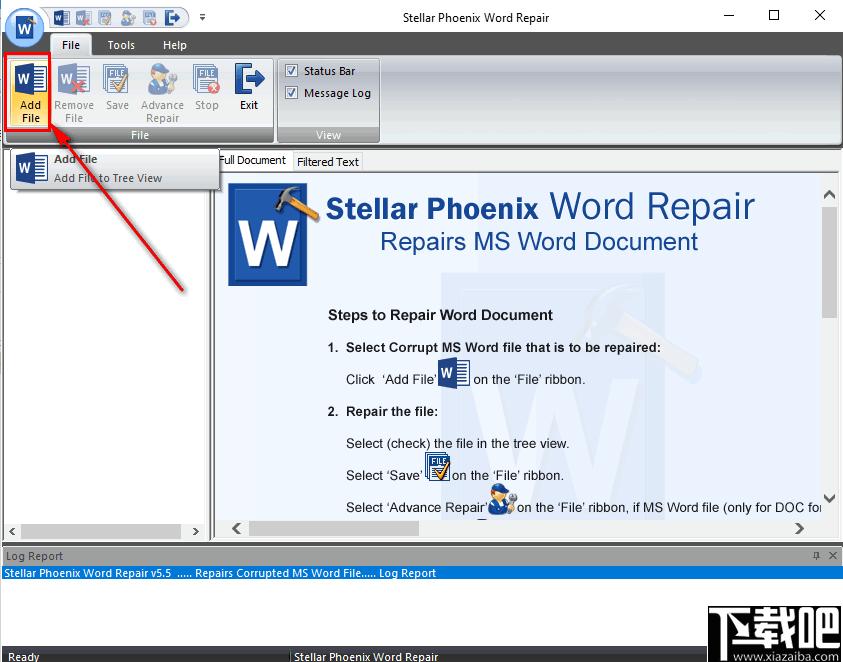Click Add File in the quick access toolbar
843x662 pixels.
click(62, 18)
